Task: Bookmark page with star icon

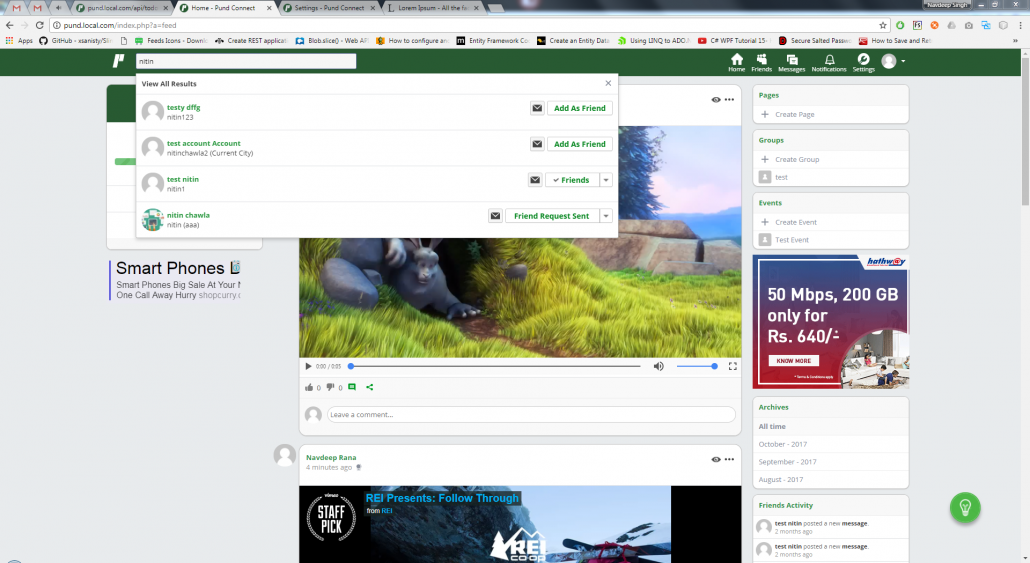Action: [x=883, y=25]
